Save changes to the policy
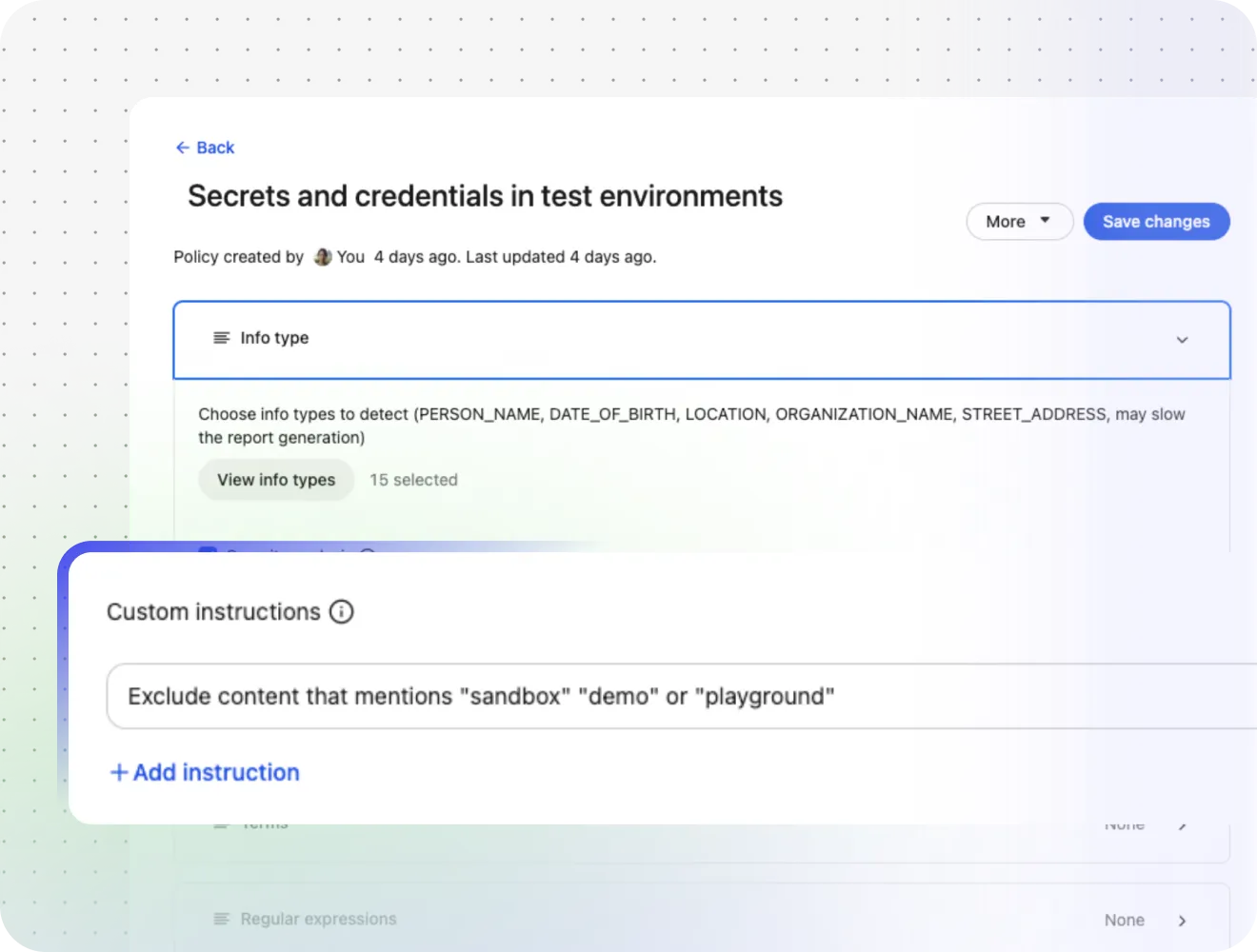Viewport: 1257px width, 952px height. click(1156, 222)
